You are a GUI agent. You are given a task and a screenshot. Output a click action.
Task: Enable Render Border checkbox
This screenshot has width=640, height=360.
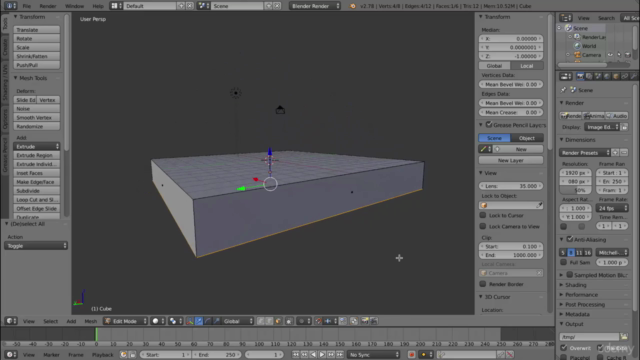click(x=483, y=284)
